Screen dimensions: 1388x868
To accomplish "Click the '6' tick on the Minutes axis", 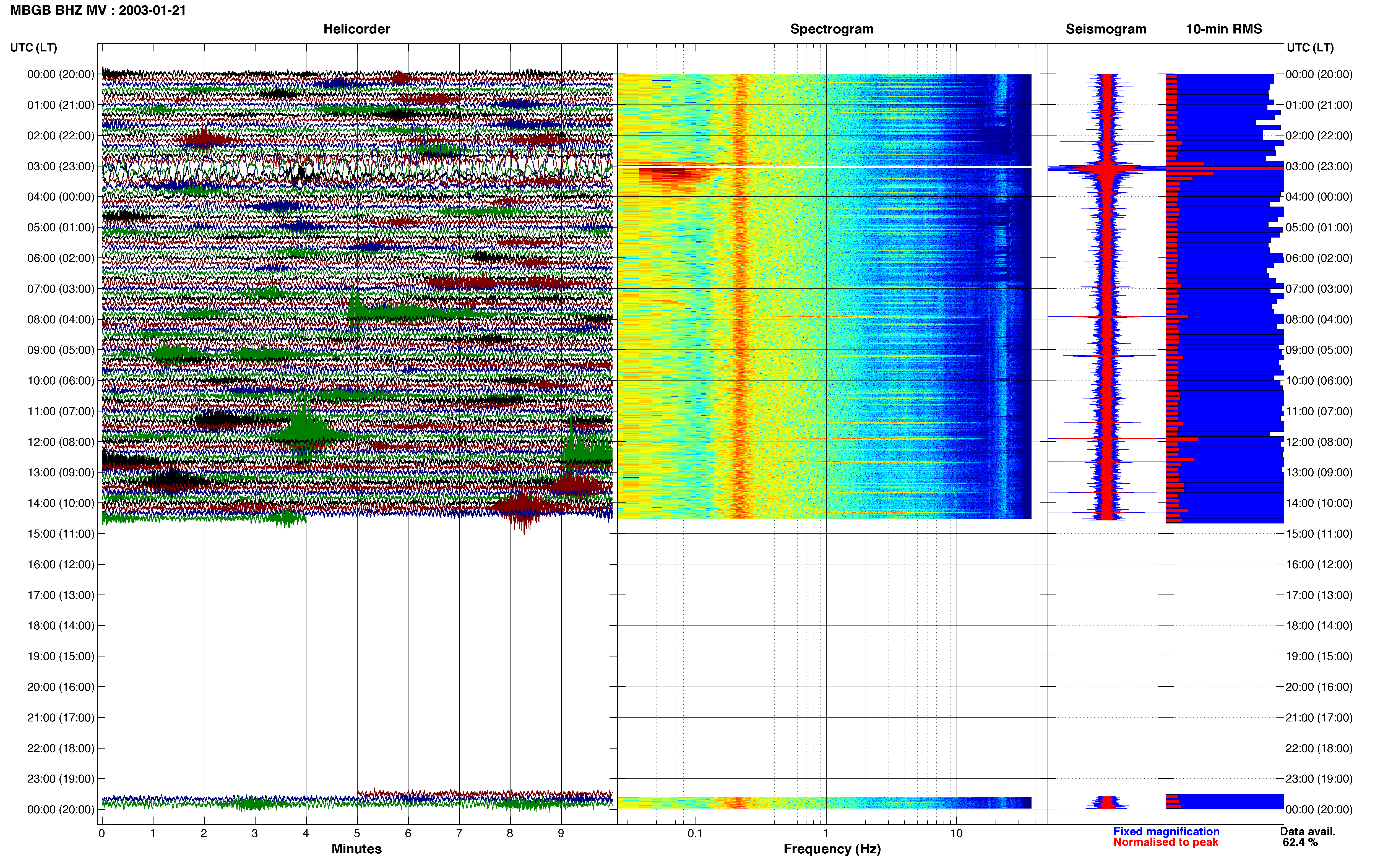I will (408, 833).
